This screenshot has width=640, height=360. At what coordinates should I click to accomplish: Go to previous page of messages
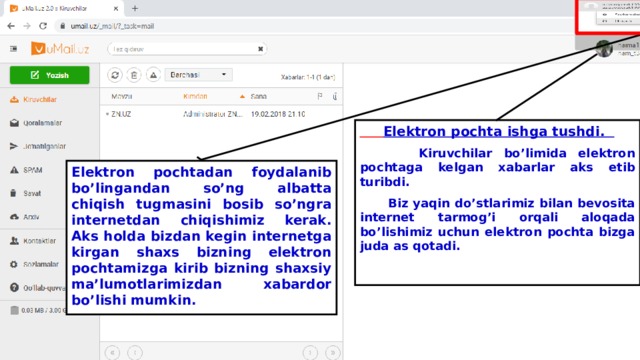point(135,353)
